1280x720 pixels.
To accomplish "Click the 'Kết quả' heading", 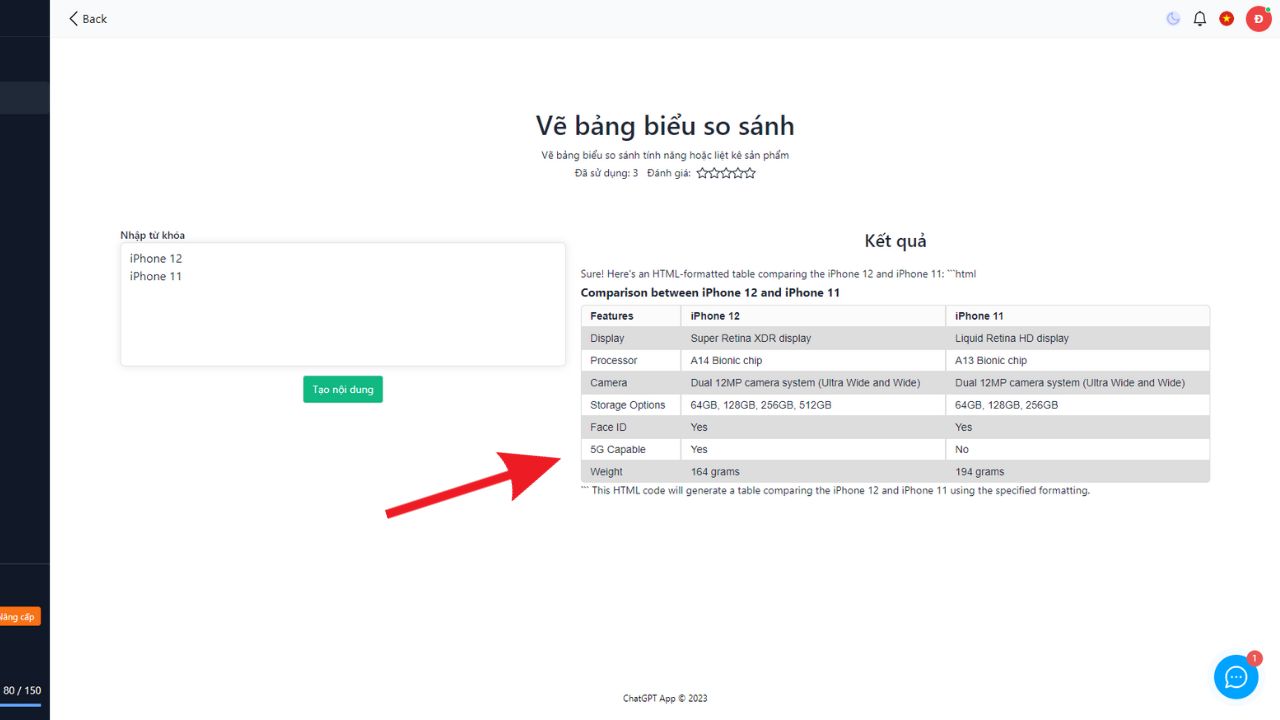I will click(x=895, y=241).
